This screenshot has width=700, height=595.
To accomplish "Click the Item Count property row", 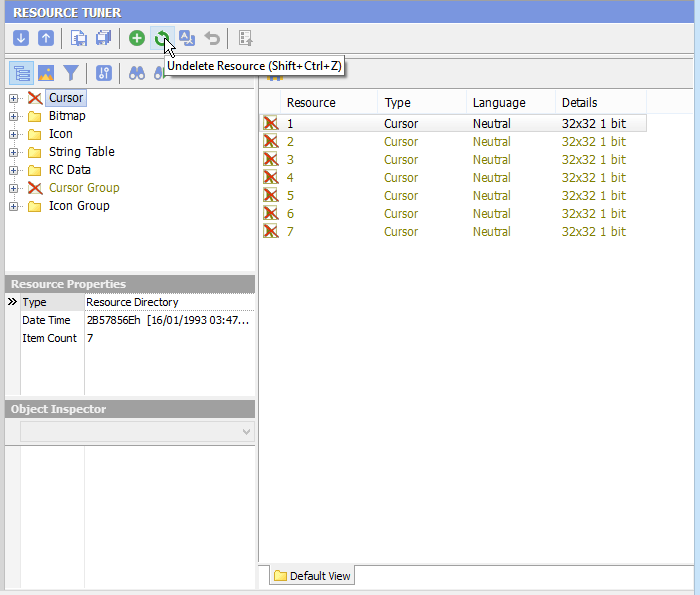I will (x=130, y=338).
